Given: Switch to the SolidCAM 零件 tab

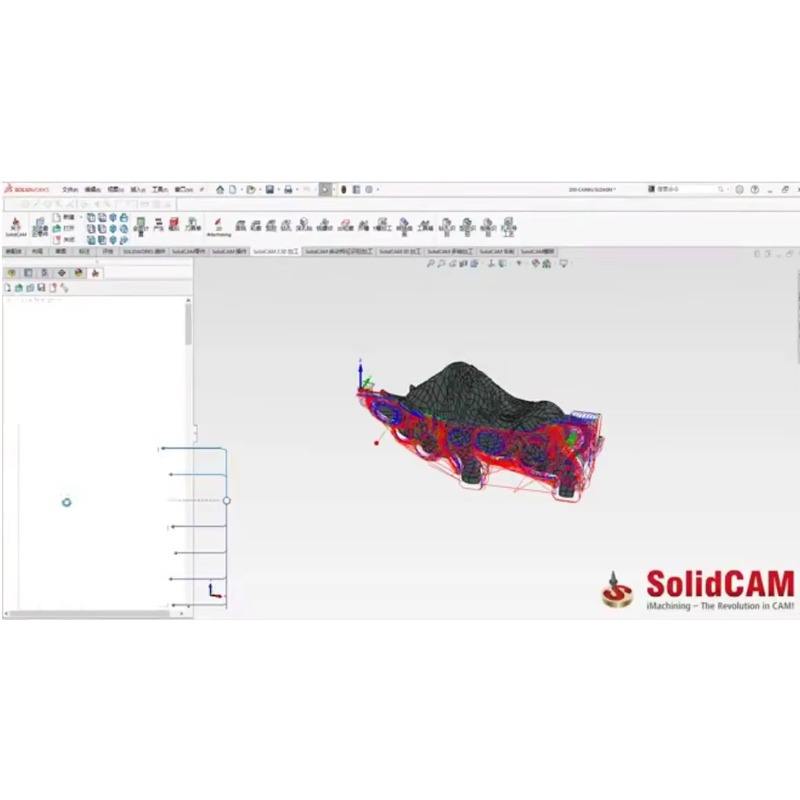Looking at the screenshot, I should 188,252.
